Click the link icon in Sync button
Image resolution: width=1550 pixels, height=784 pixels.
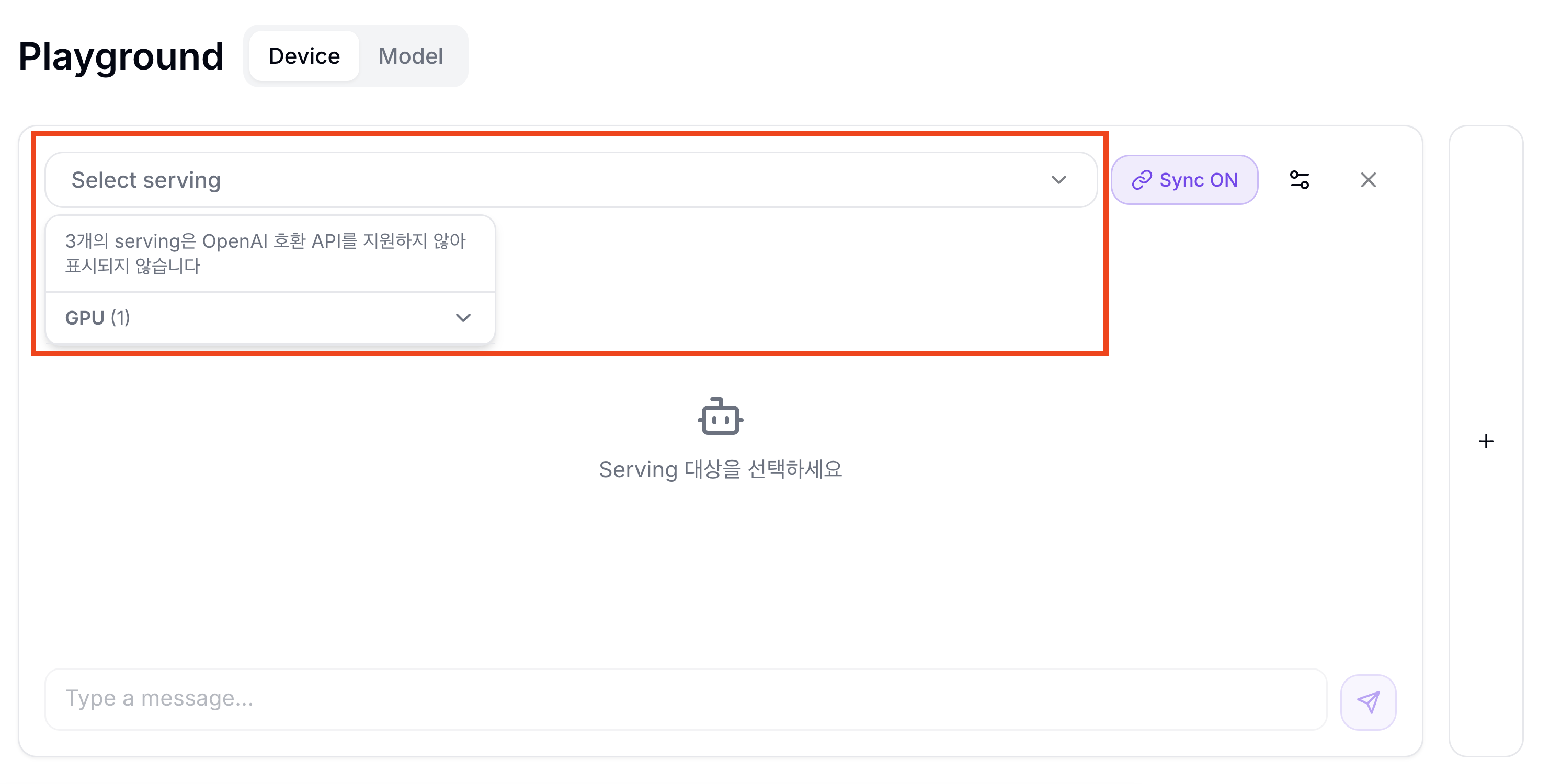(x=1142, y=180)
